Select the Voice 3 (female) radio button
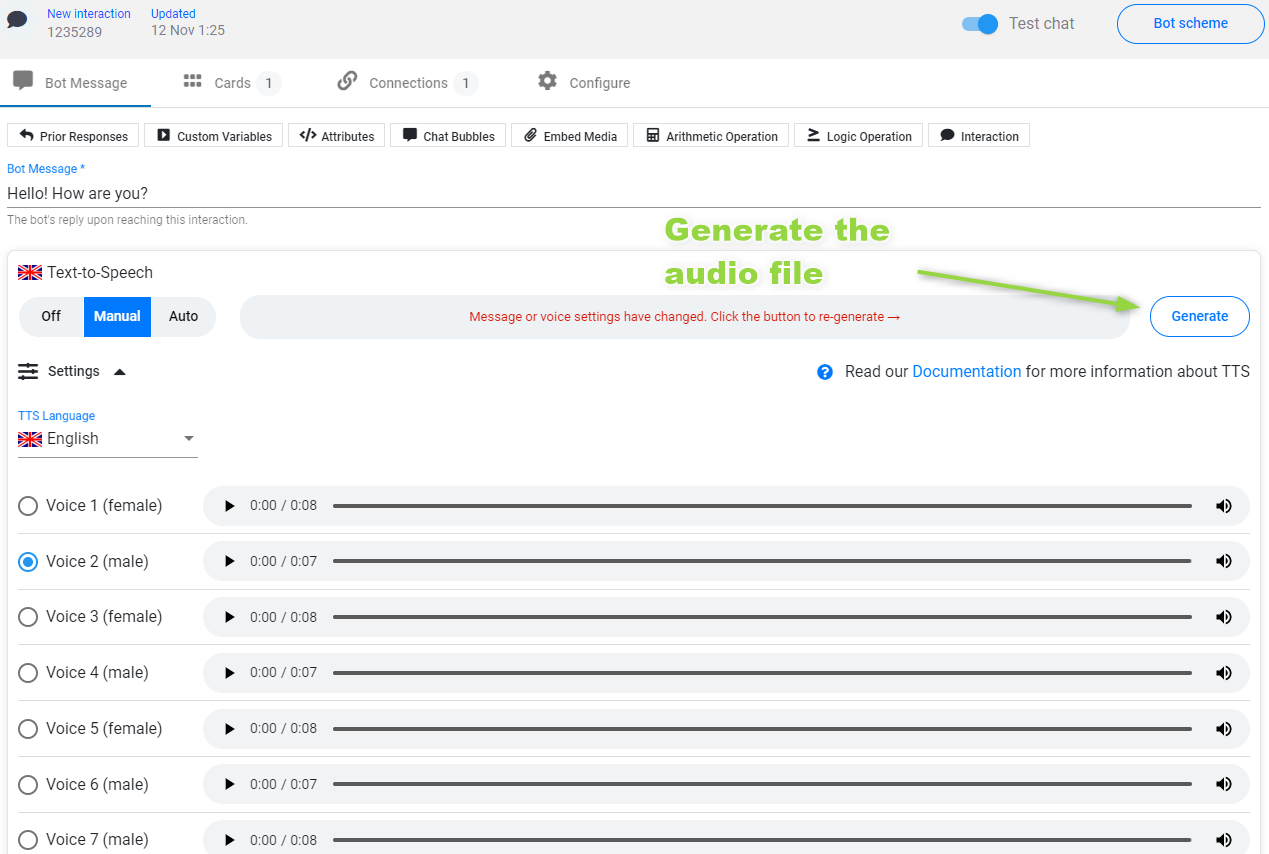The image size is (1269, 854). [x=28, y=617]
